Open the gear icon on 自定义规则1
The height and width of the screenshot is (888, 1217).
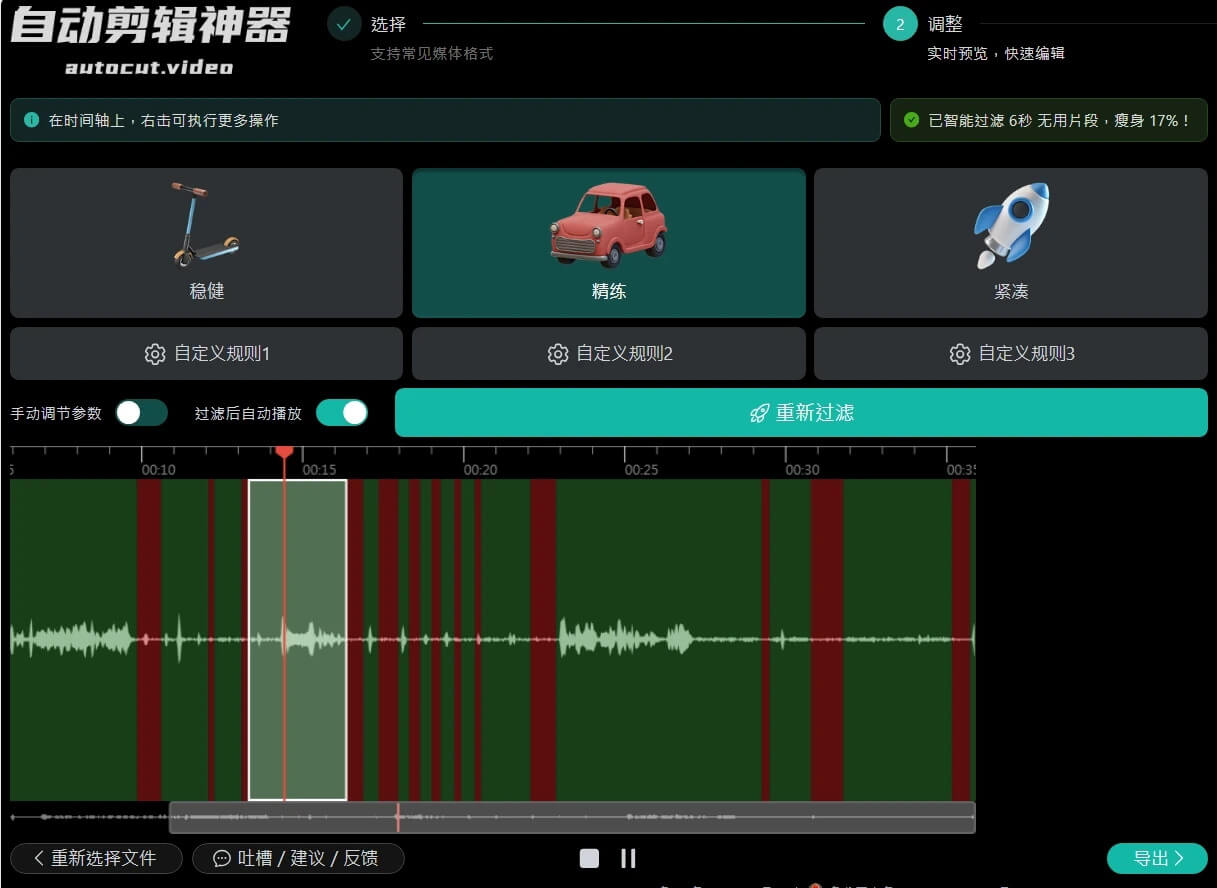[x=156, y=353]
